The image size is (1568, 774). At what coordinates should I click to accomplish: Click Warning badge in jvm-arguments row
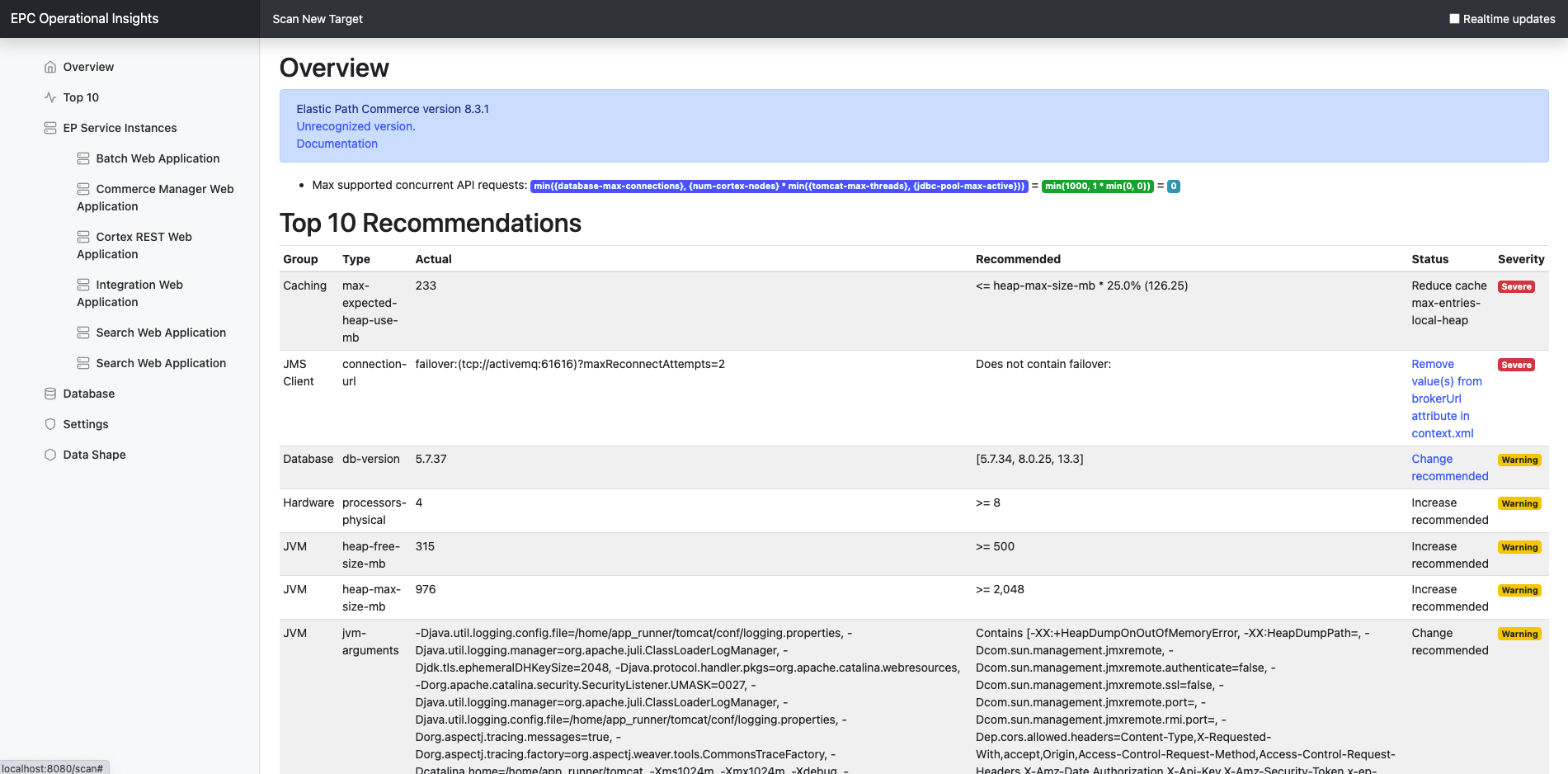click(x=1519, y=635)
